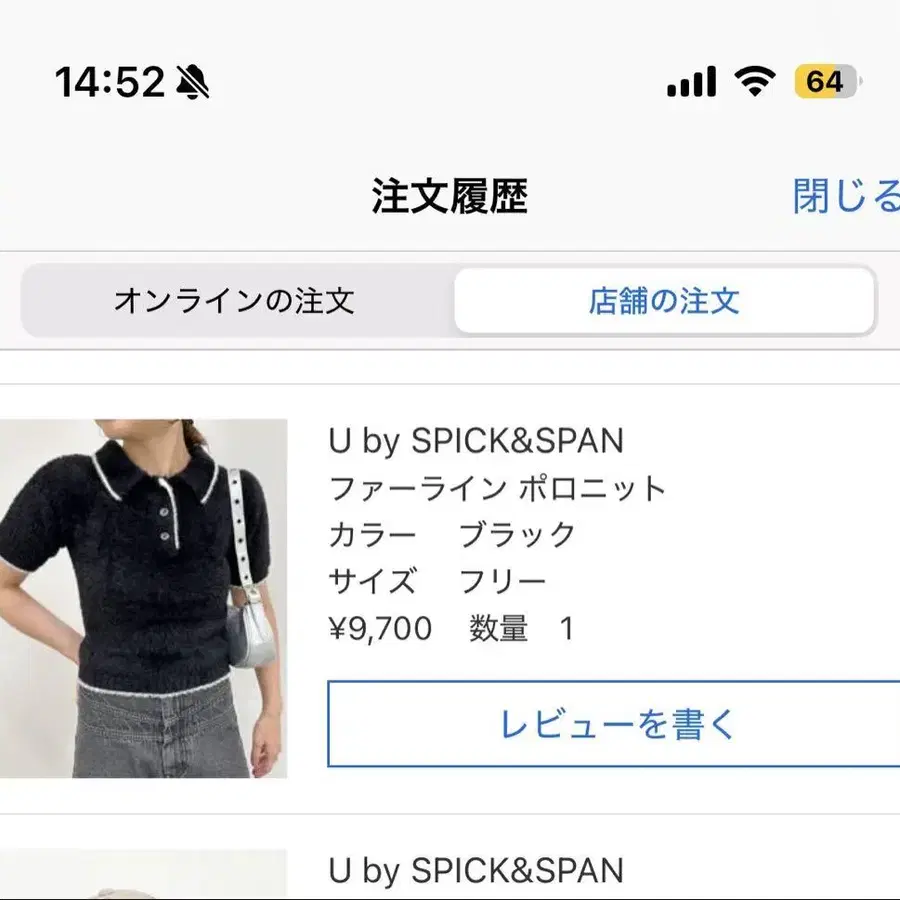Screen dimensions: 900x900
Task: Tap the first U by SPICK&SPAN brand name
Action: (x=476, y=441)
